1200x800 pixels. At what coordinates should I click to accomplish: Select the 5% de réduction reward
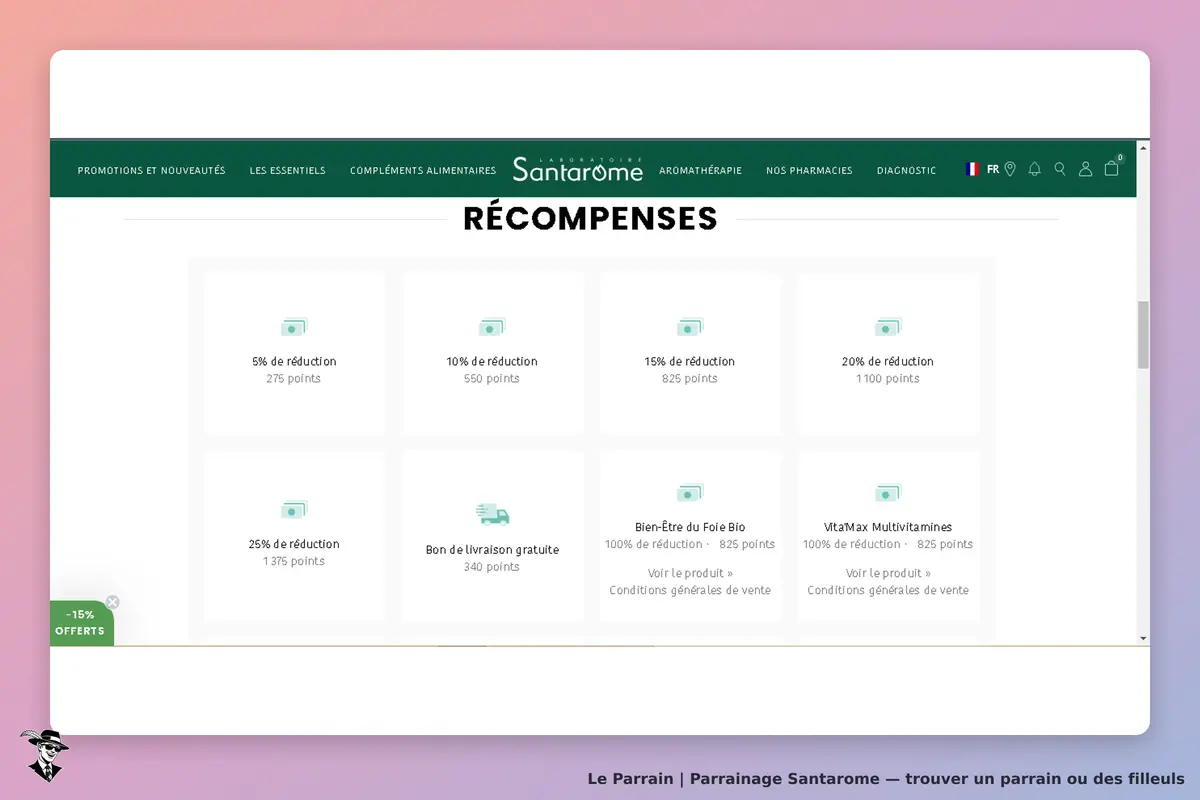click(x=294, y=353)
